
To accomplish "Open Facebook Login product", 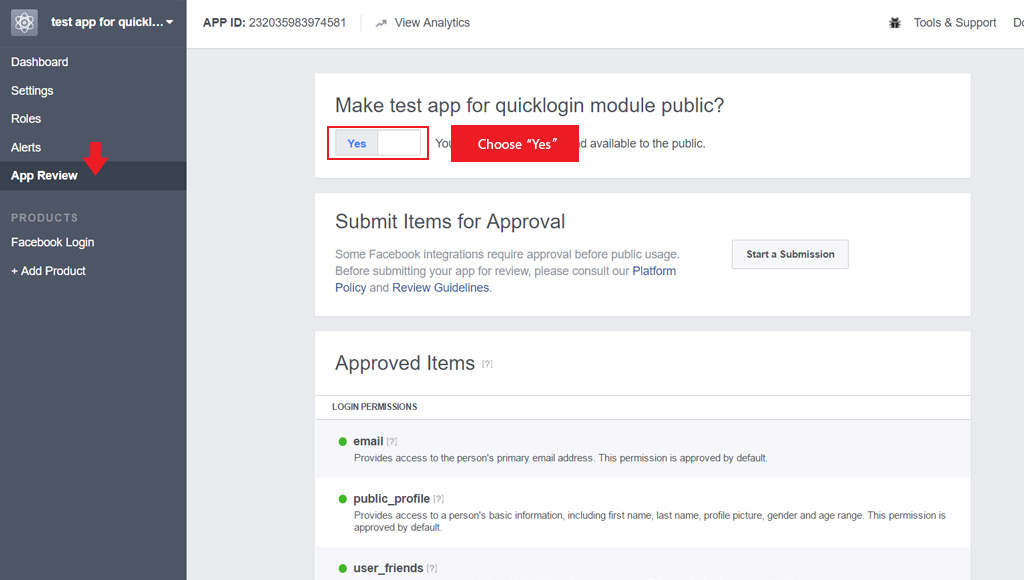I will [x=52, y=242].
